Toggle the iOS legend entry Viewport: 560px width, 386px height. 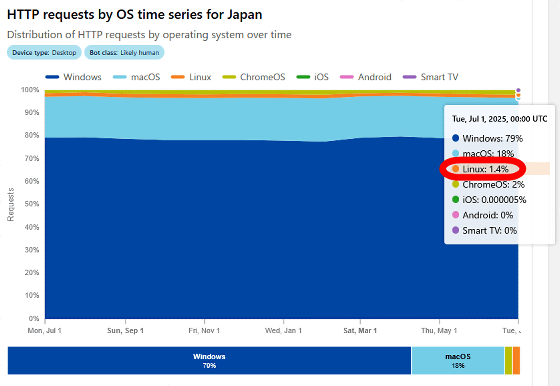pyautogui.click(x=312, y=77)
